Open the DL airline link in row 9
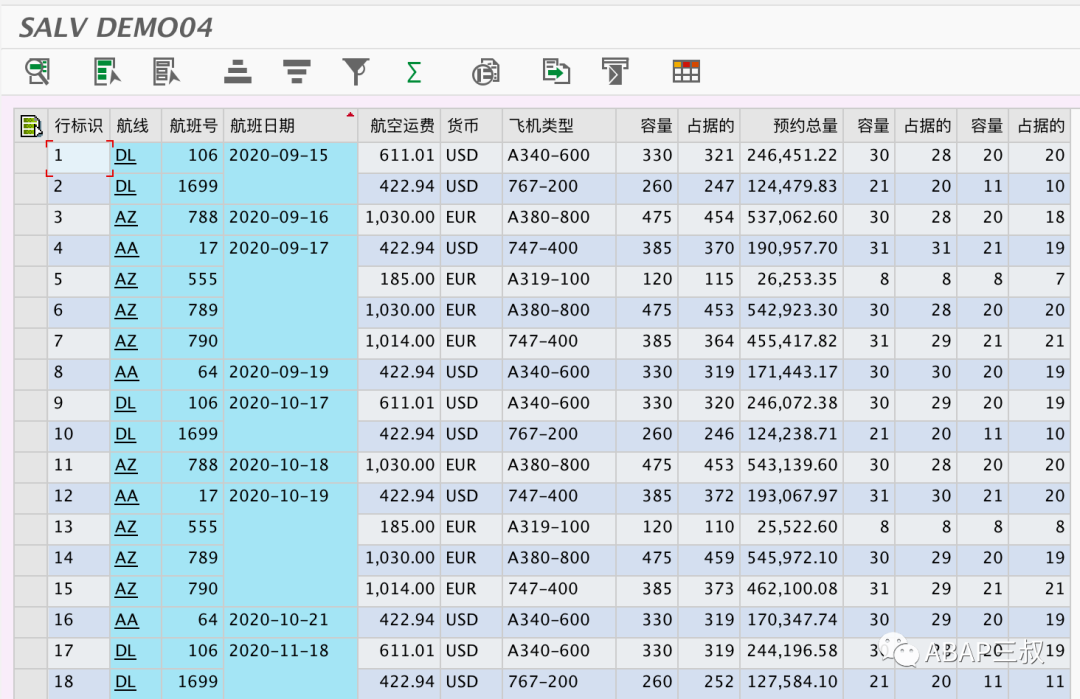The image size is (1080, 699). pyautogui.click(x=125, y=404)
